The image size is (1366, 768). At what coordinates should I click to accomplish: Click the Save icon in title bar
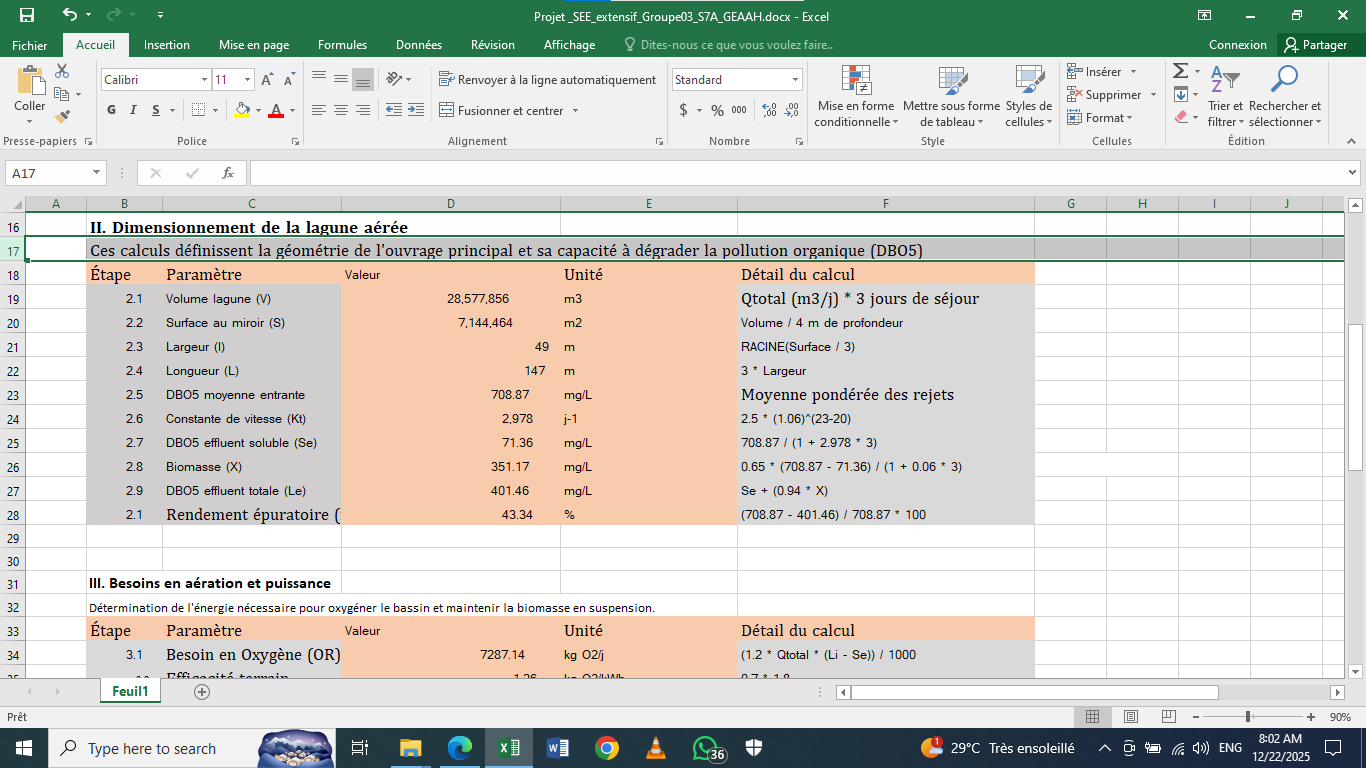pos(27,15)
